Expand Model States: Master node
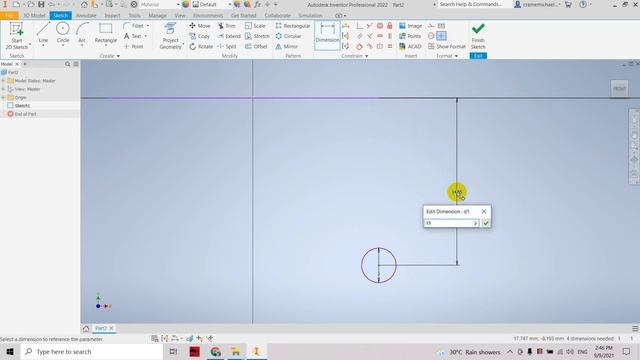This screenshot has height=360, width=640. point(3,81)
